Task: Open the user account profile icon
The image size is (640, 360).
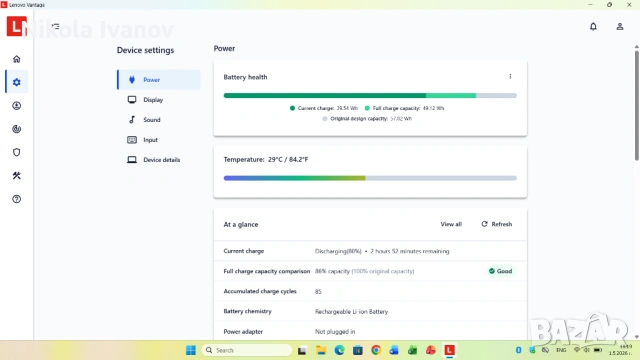Action: coord(620,27)
